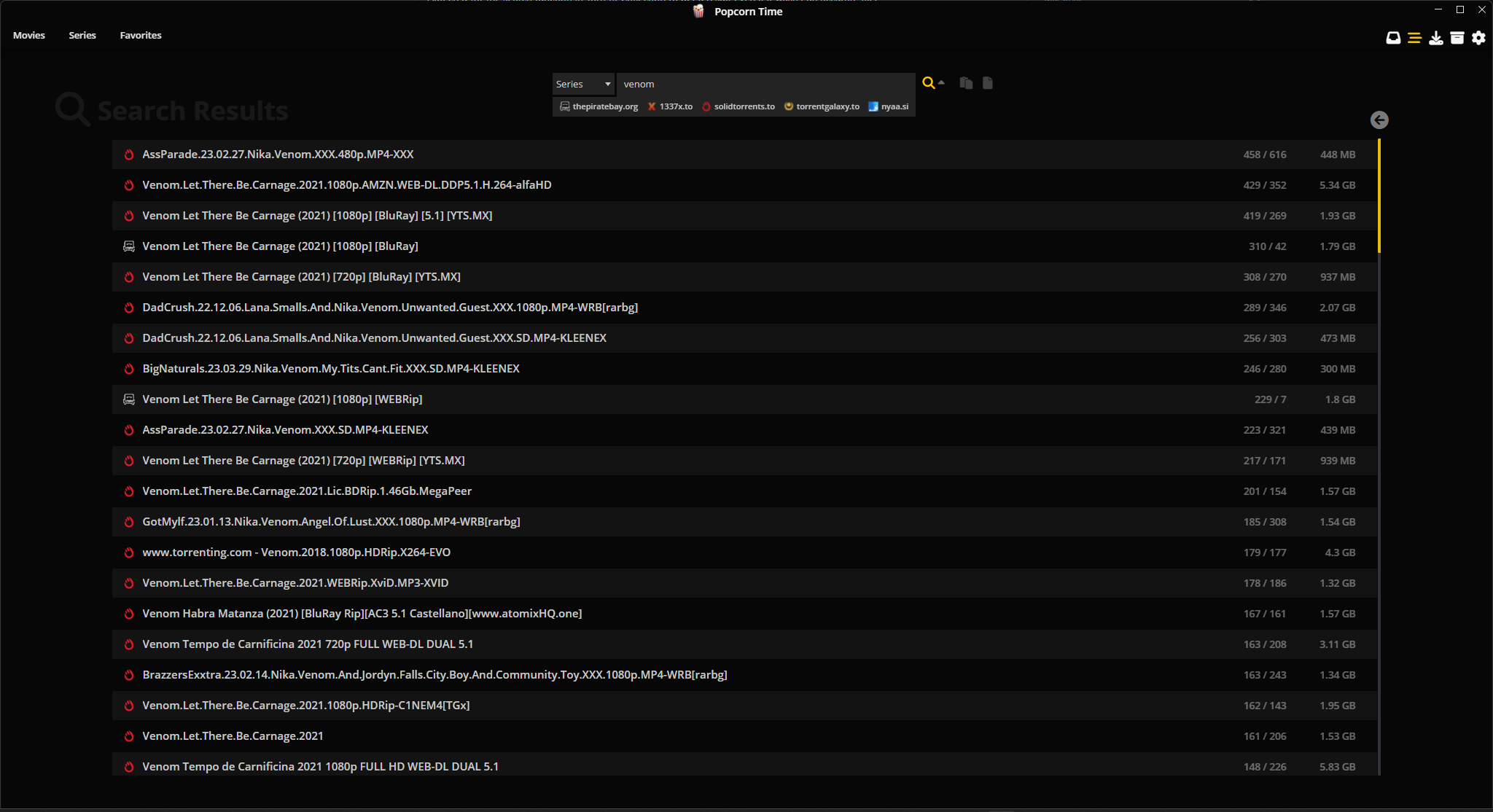Toggle the 1337x.to search provider
The width and height of the screenshot is (1493, 812).
[669, 106]
